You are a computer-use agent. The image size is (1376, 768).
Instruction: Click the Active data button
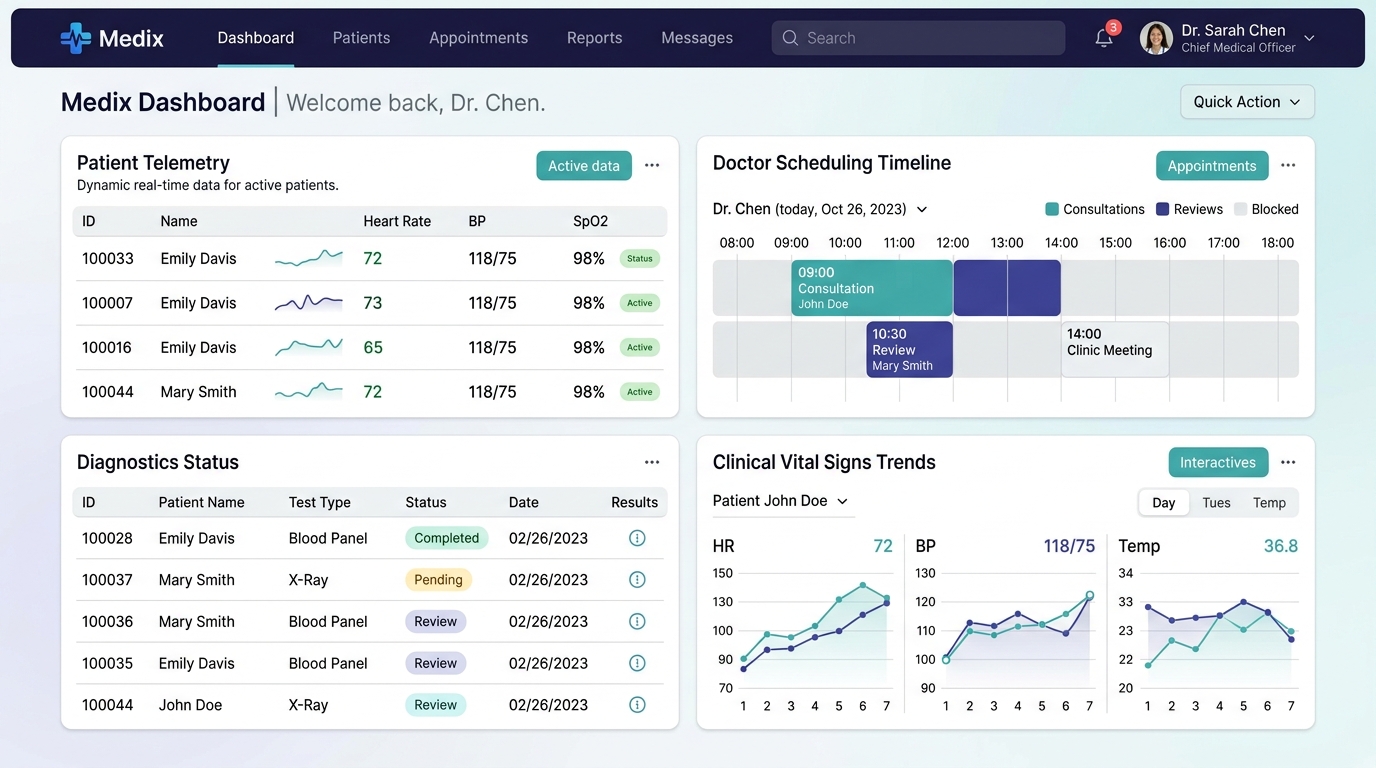click(584, 166)
